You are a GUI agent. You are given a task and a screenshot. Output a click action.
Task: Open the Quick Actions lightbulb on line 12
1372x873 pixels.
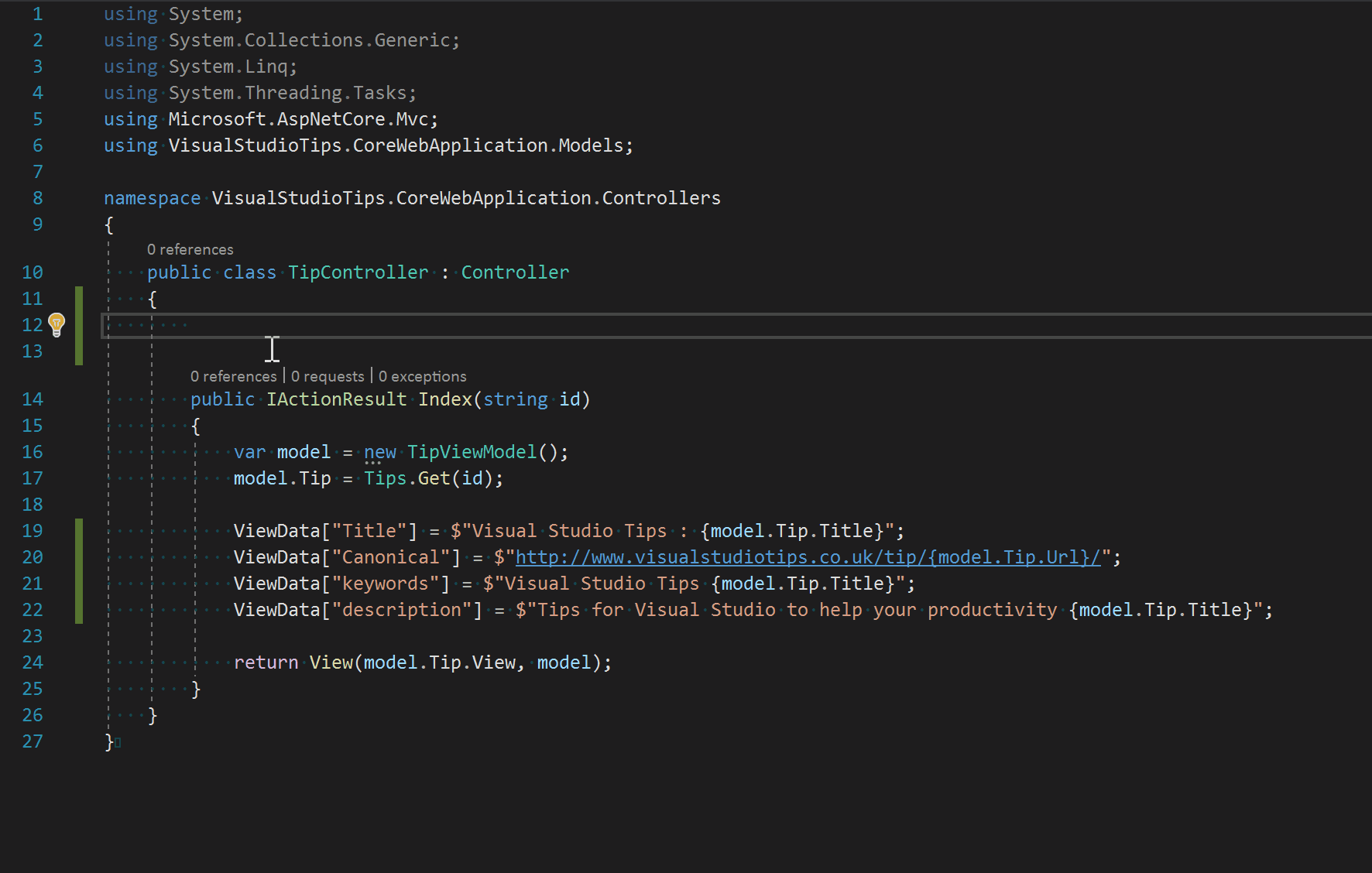point(56,325)
